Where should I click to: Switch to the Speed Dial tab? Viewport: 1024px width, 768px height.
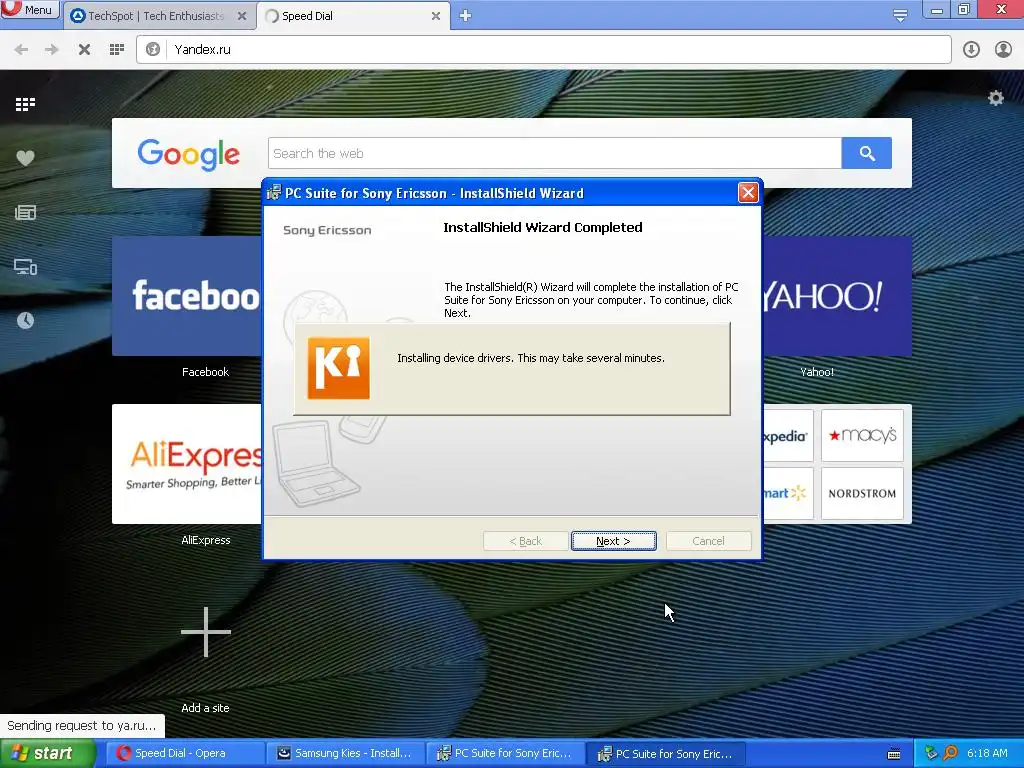point(353,16)
